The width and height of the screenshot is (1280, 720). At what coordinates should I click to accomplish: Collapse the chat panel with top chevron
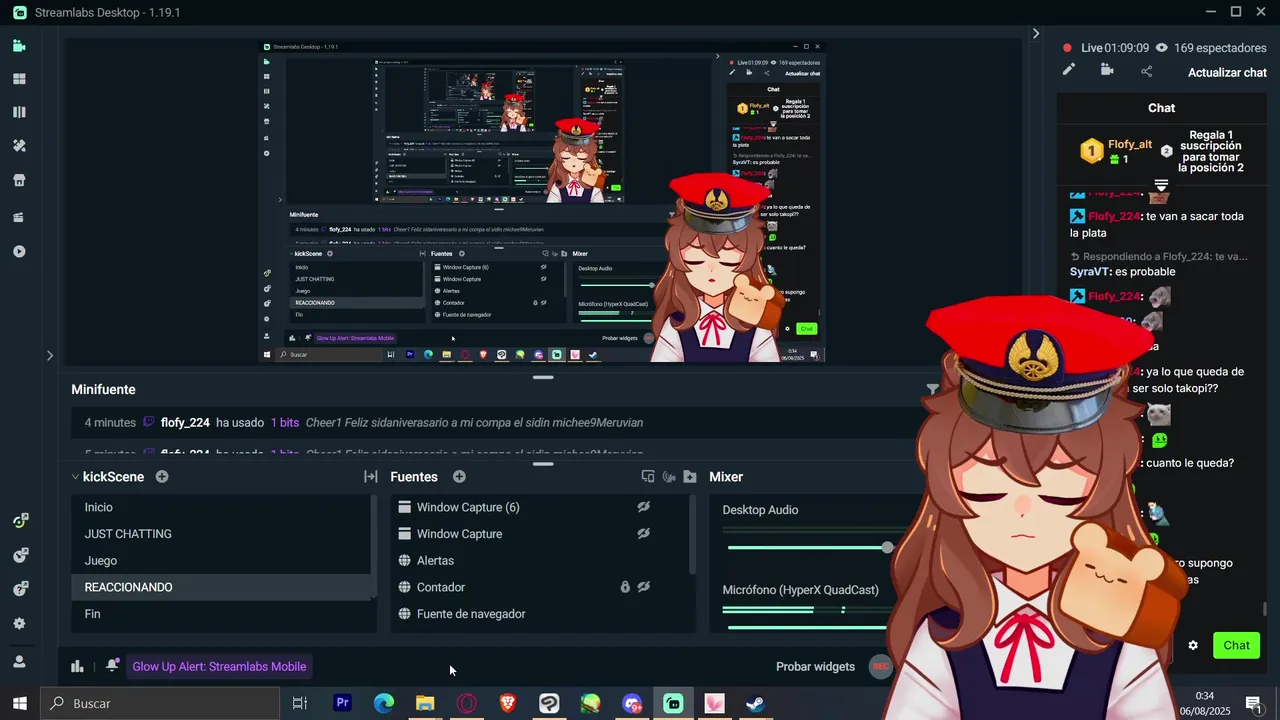coord(1036,34)
